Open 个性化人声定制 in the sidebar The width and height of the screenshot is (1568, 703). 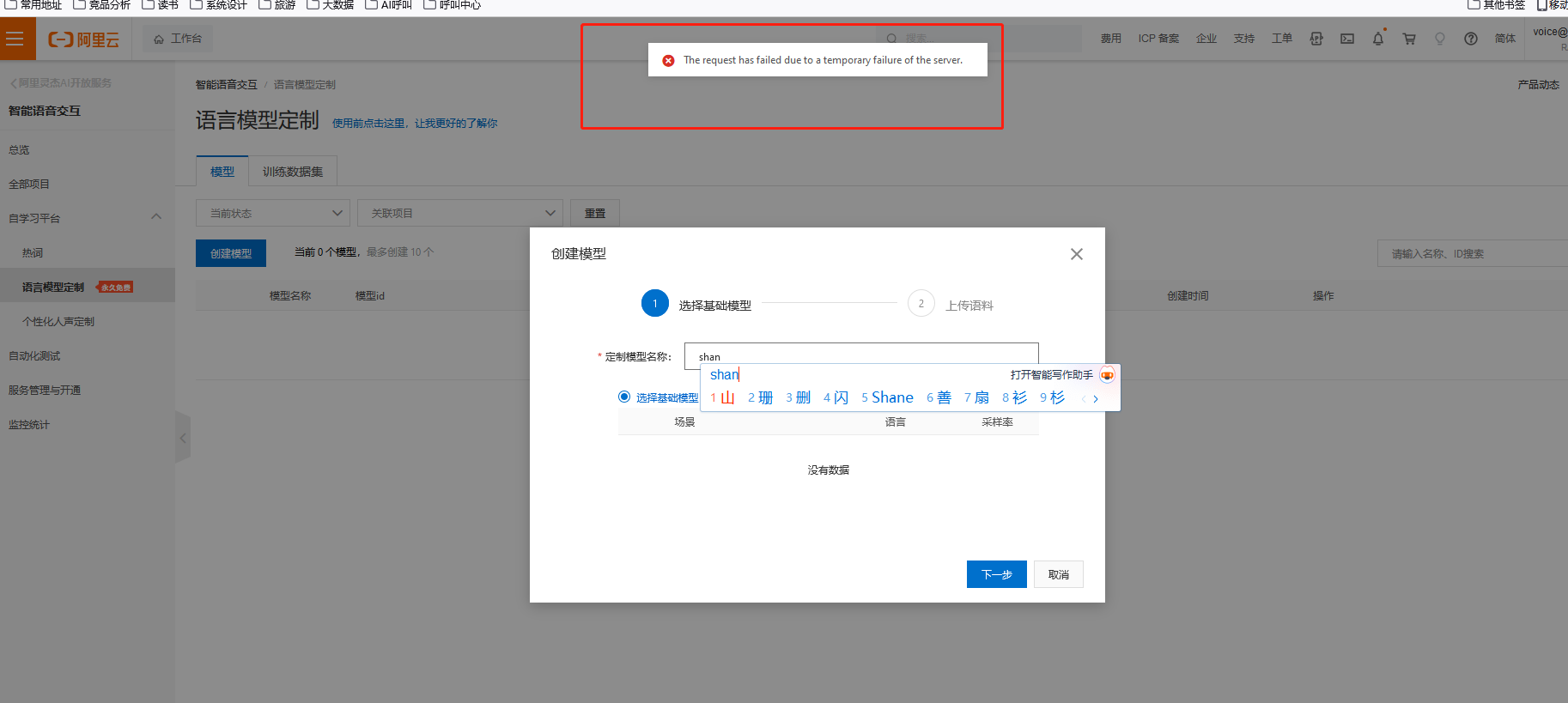pyautogui.click(x=58, y=322)
